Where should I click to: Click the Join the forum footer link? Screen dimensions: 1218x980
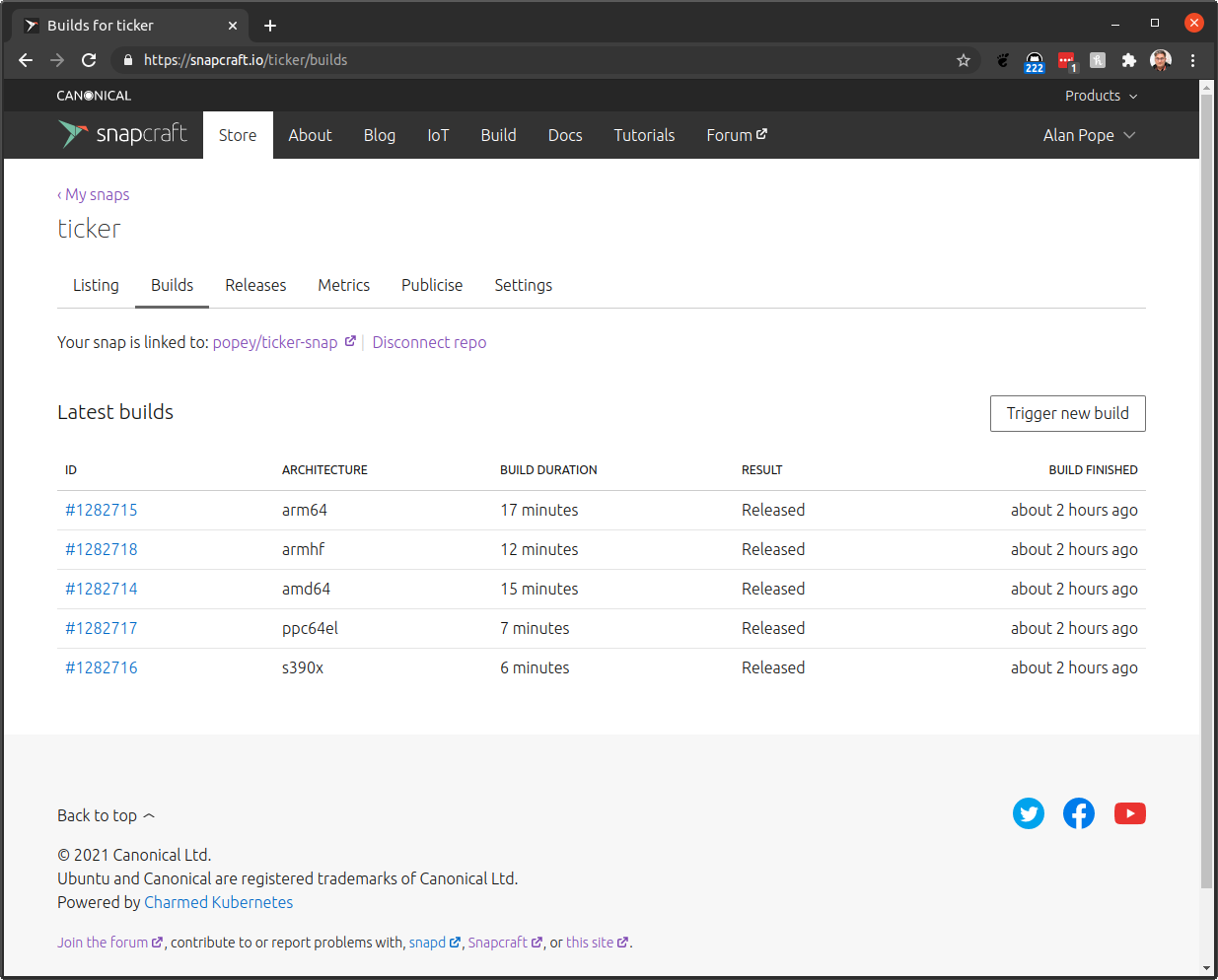point(109,943)
